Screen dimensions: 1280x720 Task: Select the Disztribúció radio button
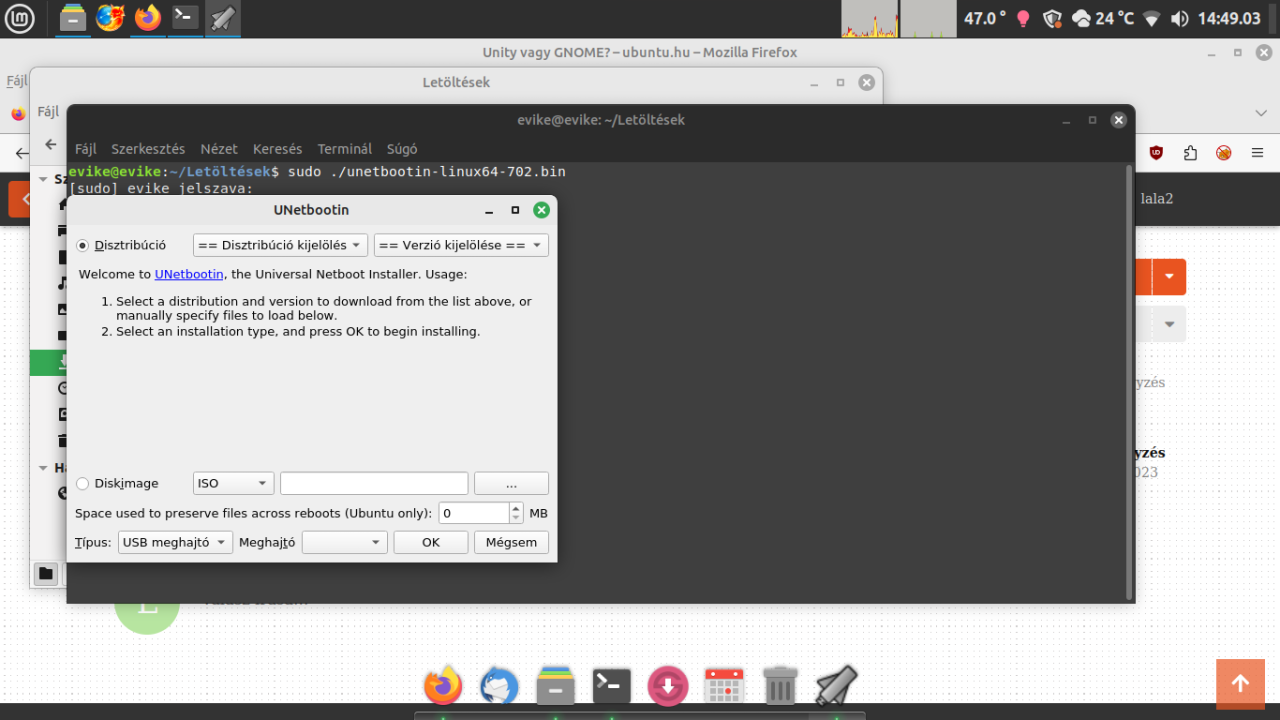tap(83, 245)
